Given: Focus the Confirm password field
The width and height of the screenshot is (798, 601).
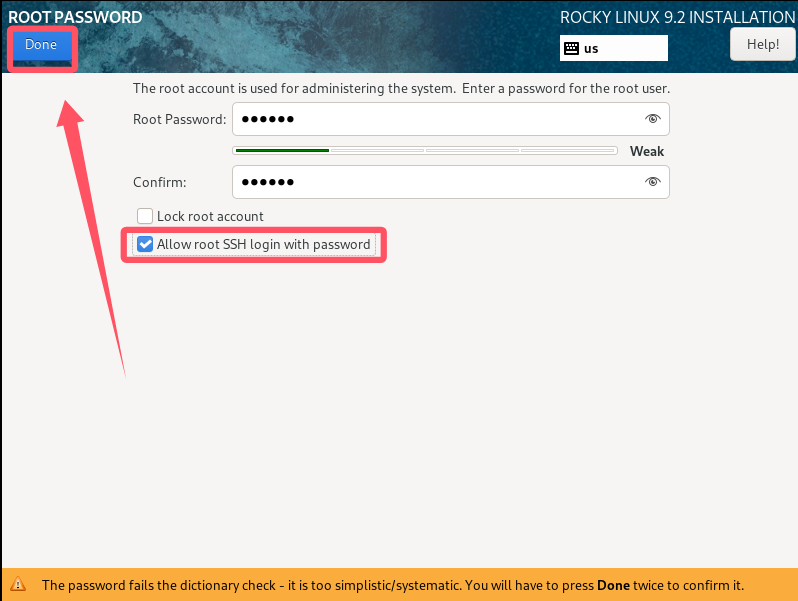Looking at the screenshot, I should click(x=450, y=182).
